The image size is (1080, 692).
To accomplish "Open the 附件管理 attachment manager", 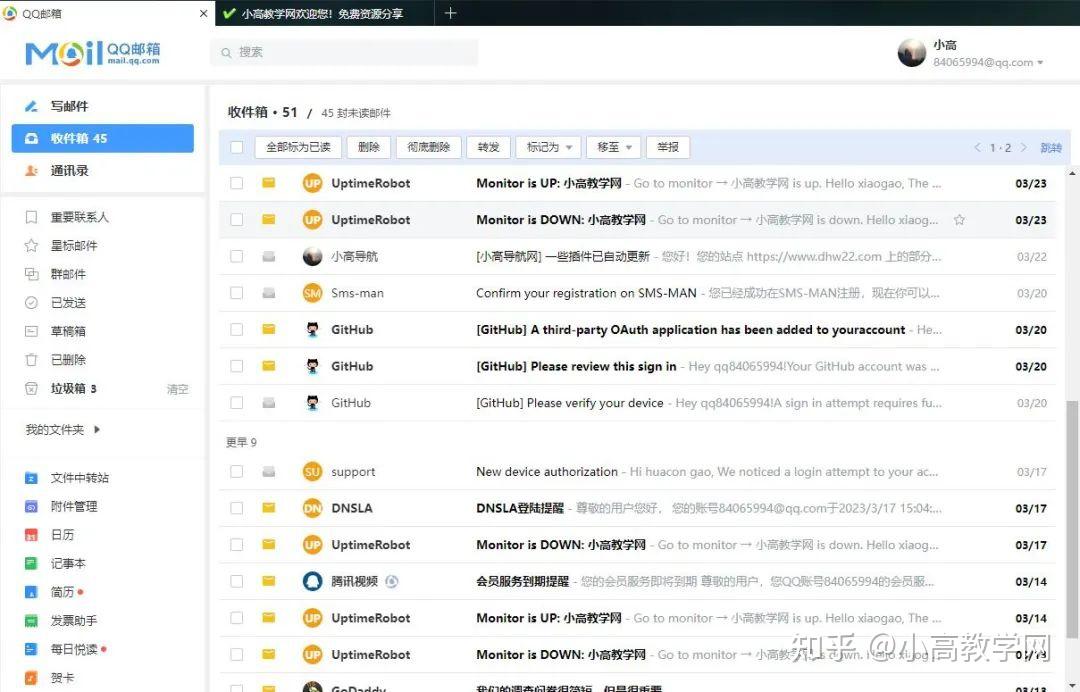I will [72, 506].
